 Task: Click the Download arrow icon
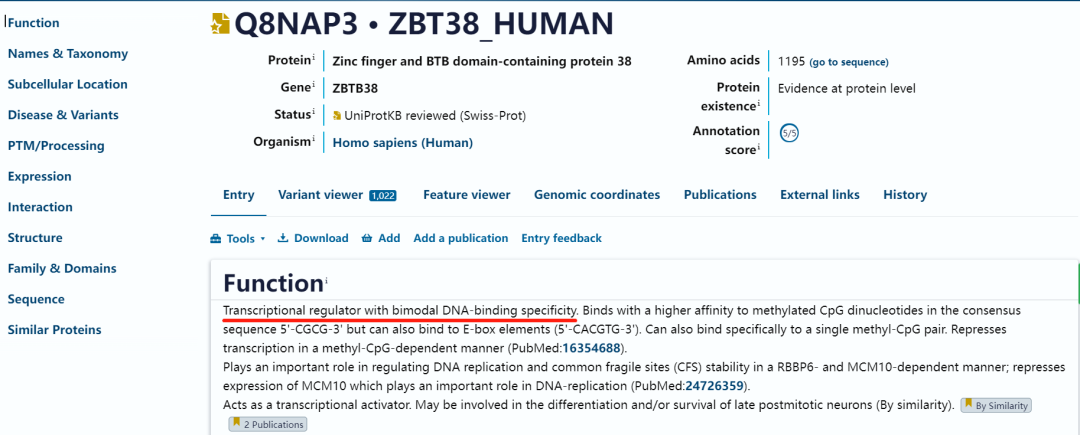click(x=283, y=239)
